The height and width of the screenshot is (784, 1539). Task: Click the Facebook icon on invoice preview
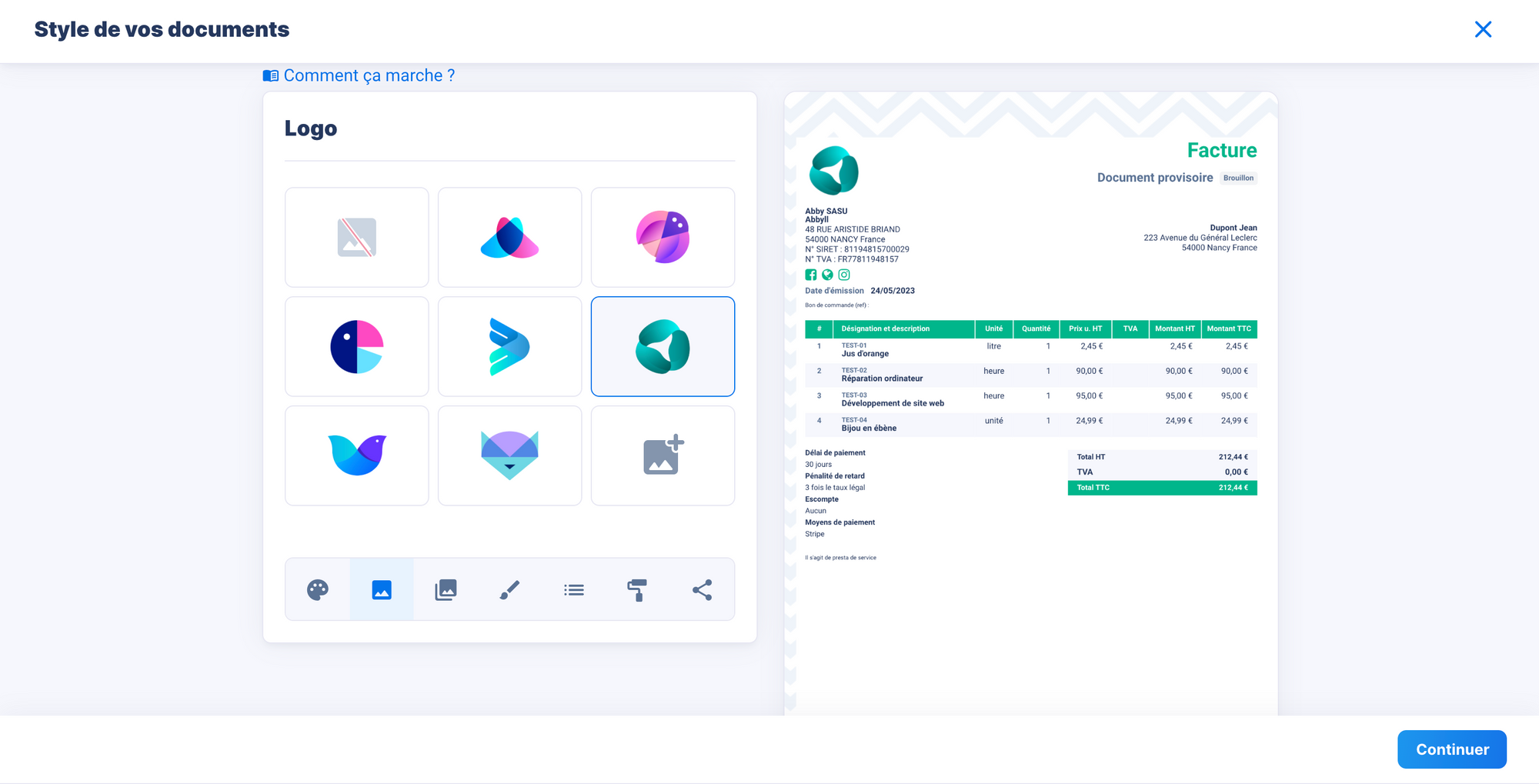(x=811, y=275)
